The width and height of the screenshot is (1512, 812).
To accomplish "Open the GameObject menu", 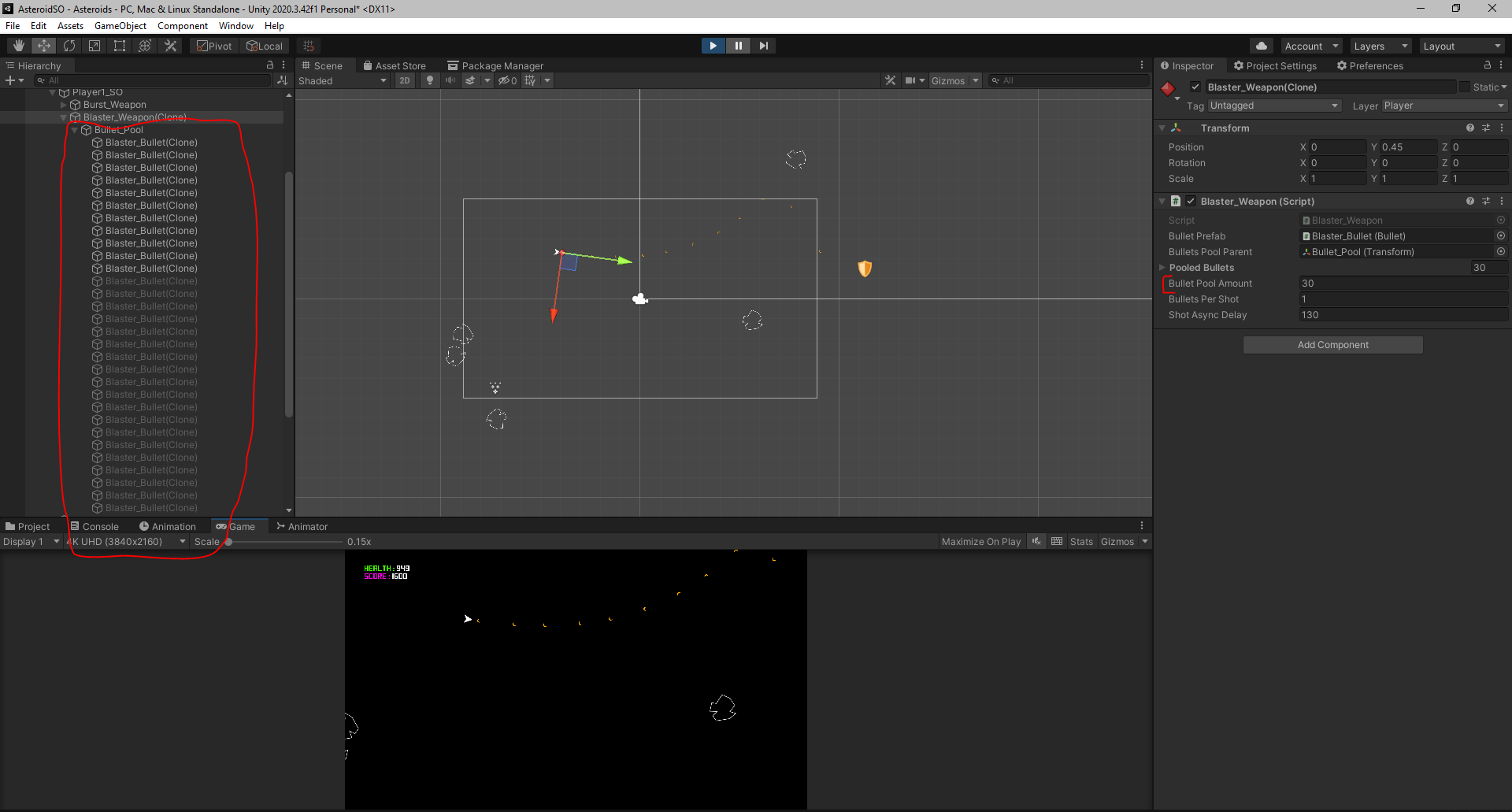I will 120,25.
